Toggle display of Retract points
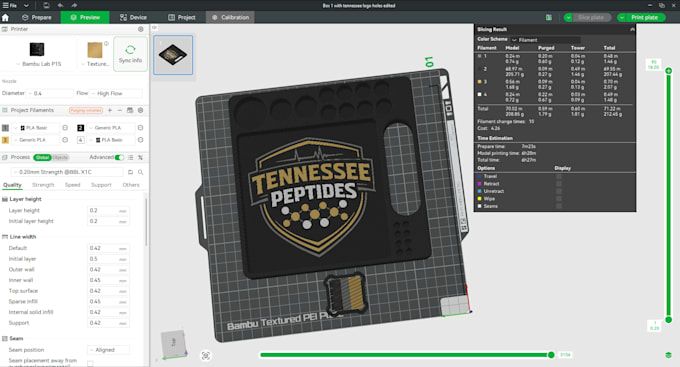This screenshot has height=367, width=680. pos(559,184)
